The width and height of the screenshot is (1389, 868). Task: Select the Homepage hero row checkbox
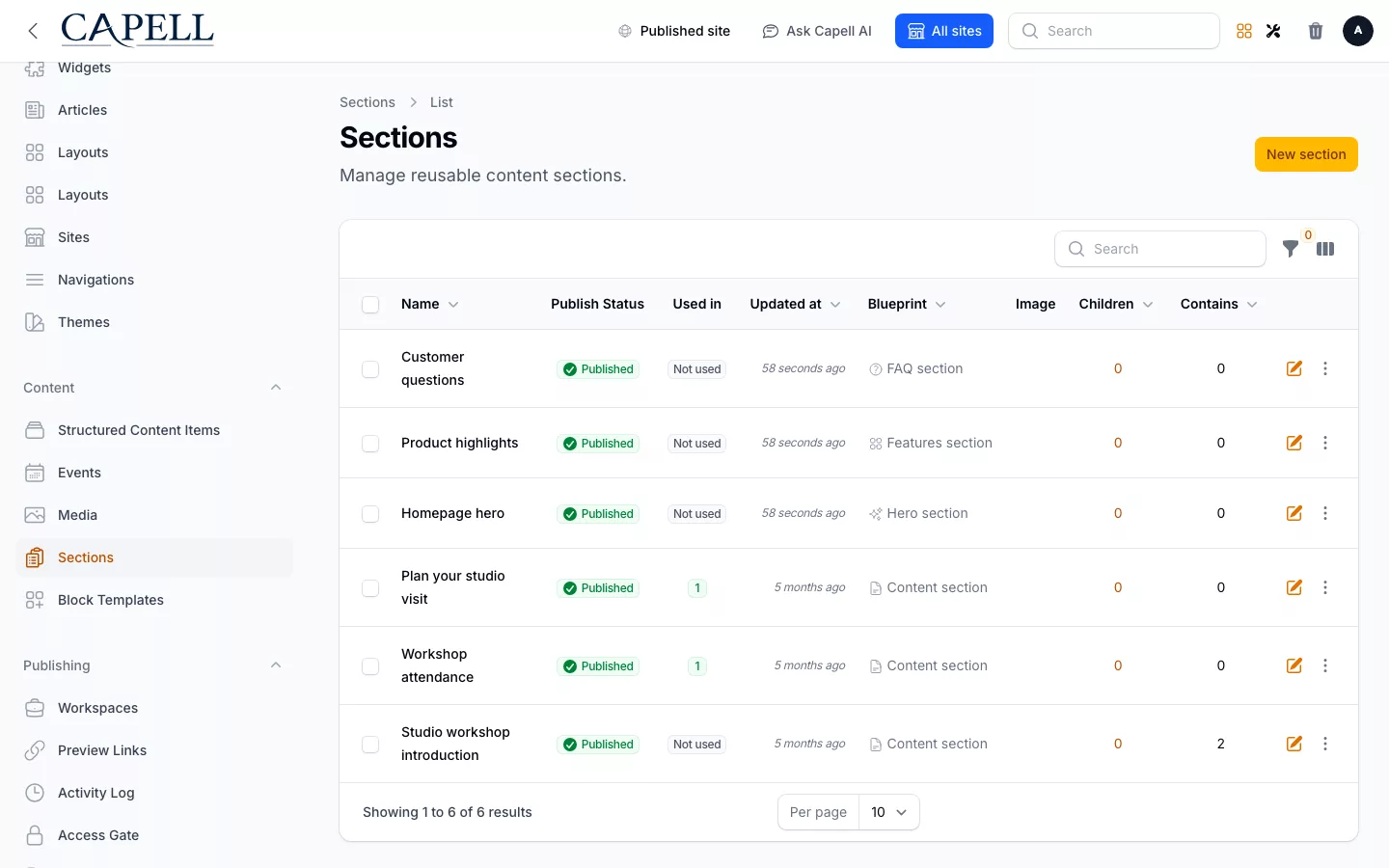pyautogui.click(x=370, y=514)
